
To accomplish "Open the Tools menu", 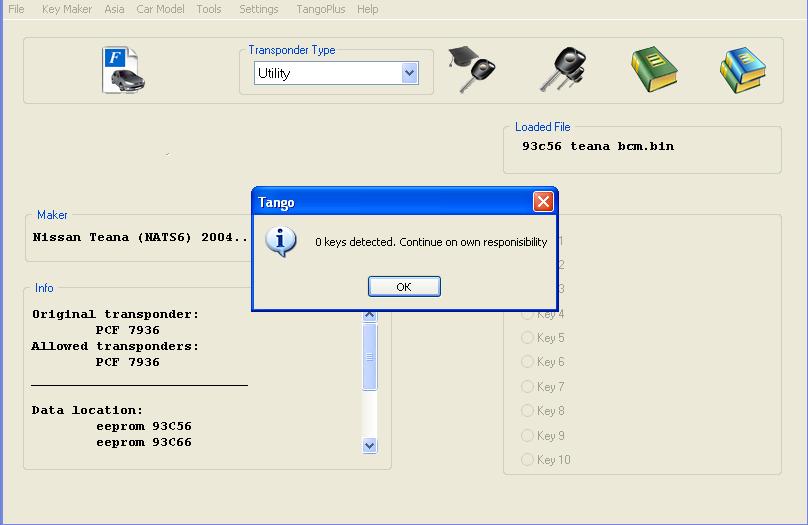I will pos(209,9).
